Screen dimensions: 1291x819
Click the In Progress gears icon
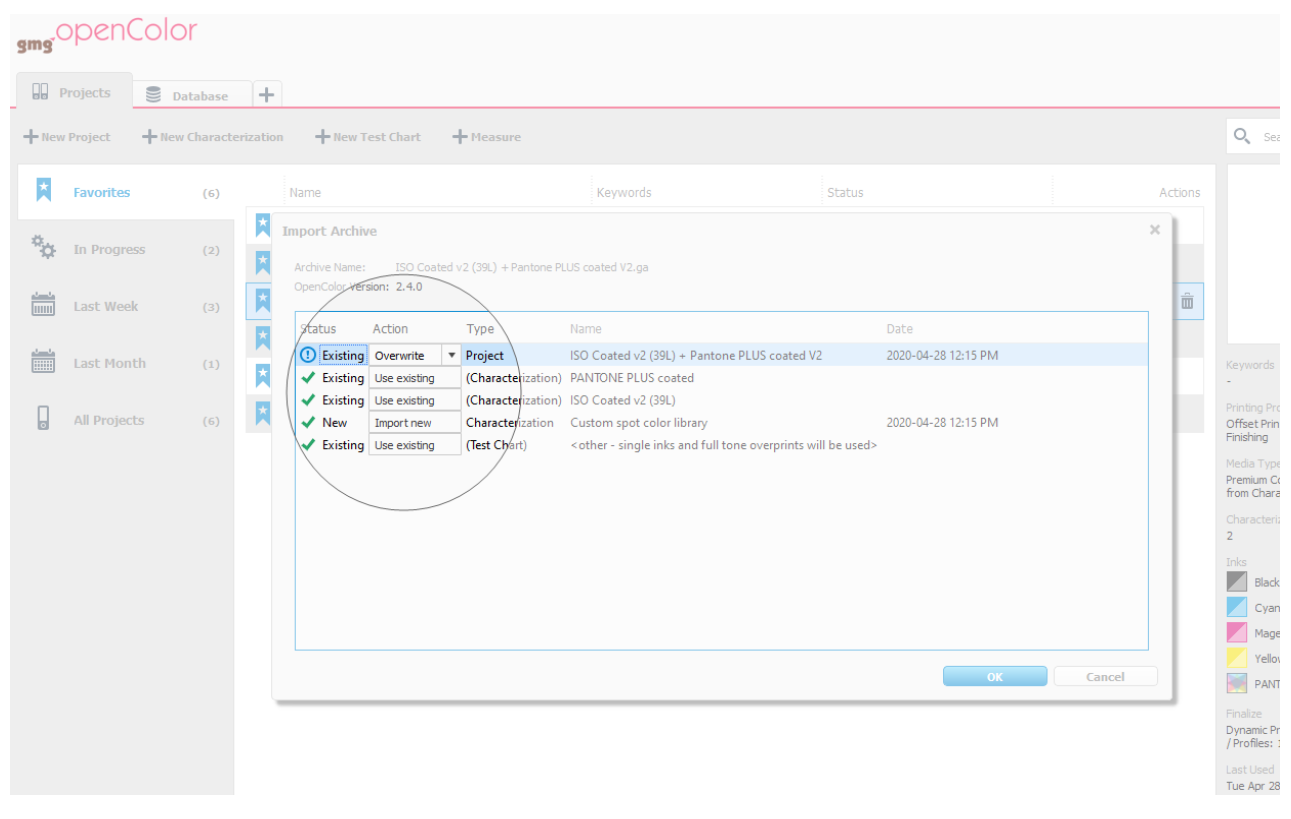[43, 247]
